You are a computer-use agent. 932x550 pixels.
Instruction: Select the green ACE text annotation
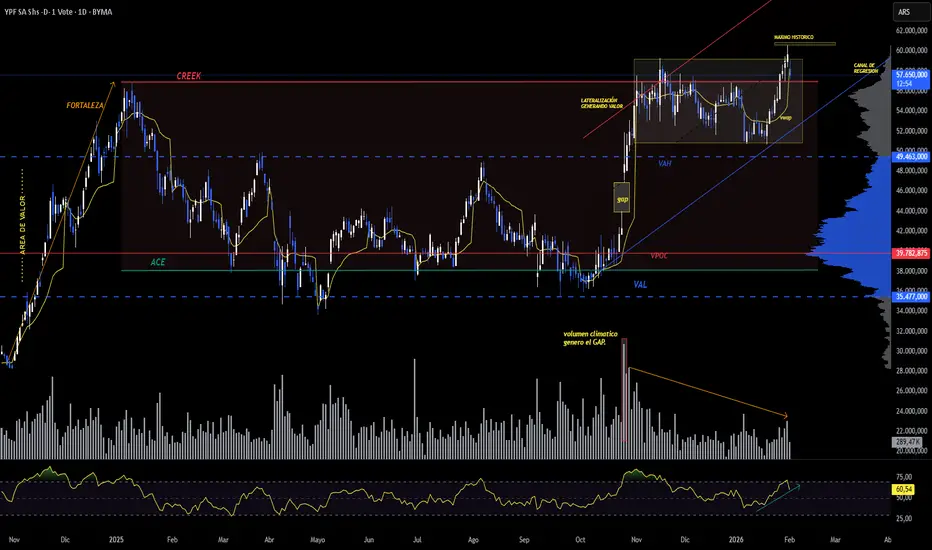tap(158, 262)
